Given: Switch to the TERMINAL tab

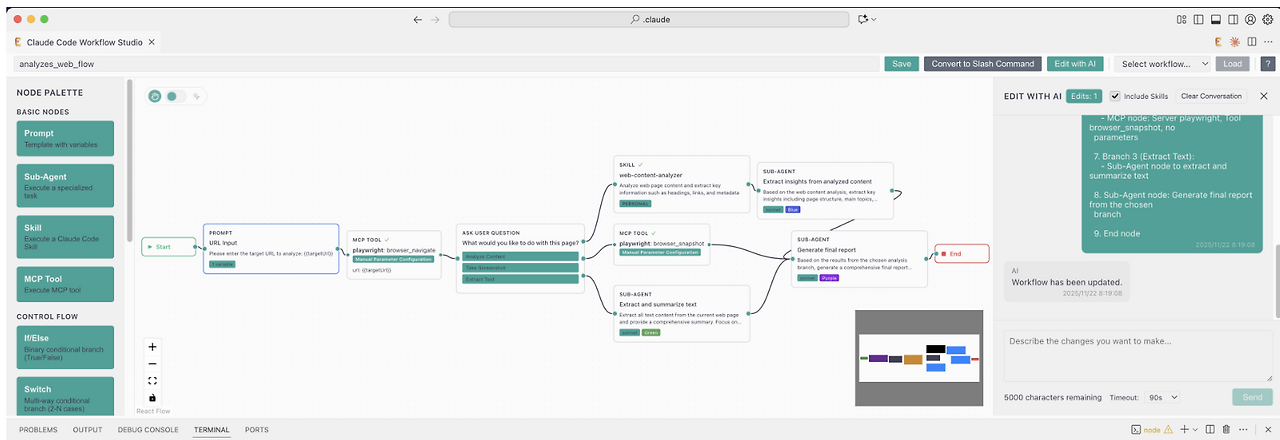Looking at the screenshot, I should [212, 430].
